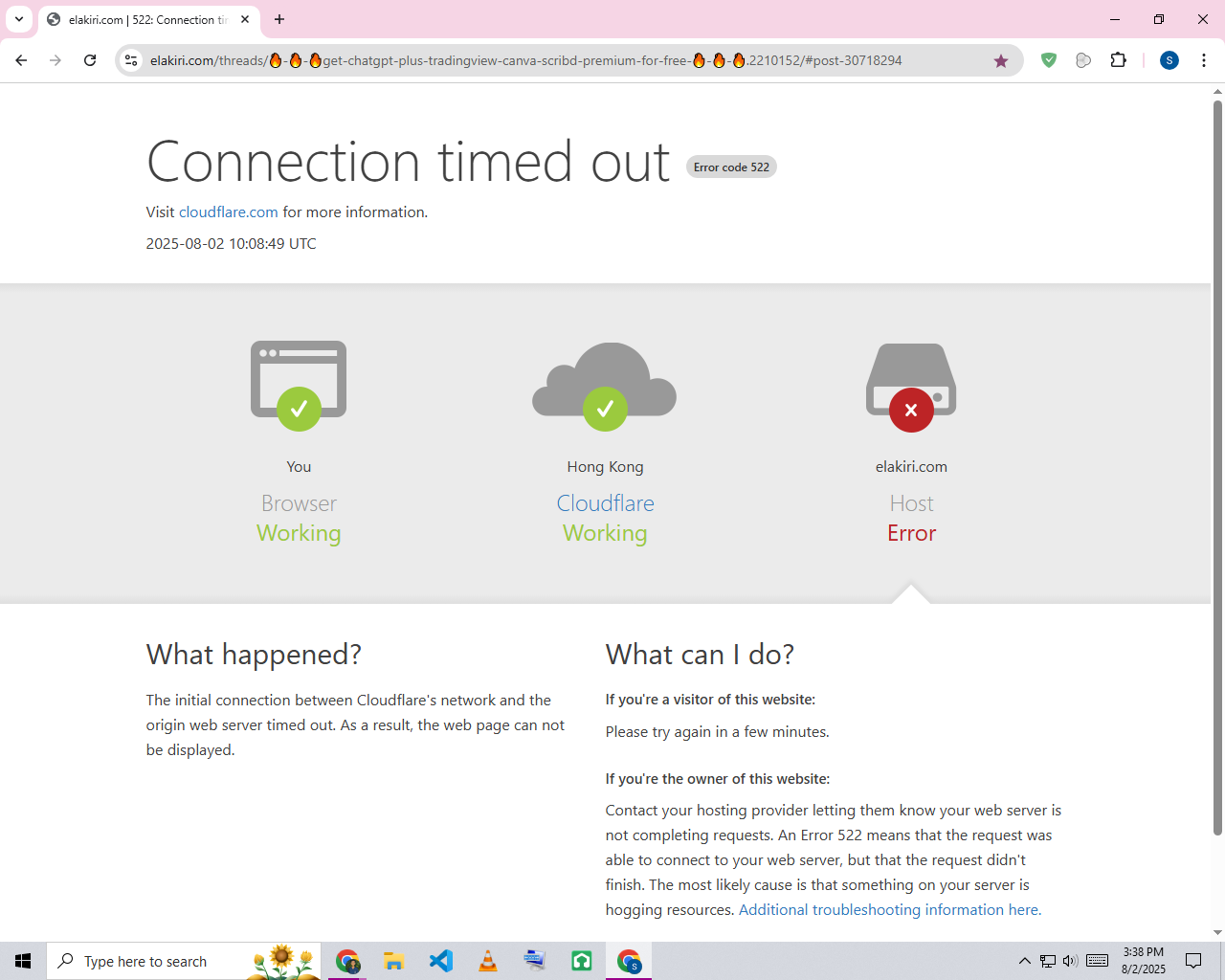Click the 2025-08-02 10:08:49 UTC timestamp
Screen dimensions: 1225x980
232,244
